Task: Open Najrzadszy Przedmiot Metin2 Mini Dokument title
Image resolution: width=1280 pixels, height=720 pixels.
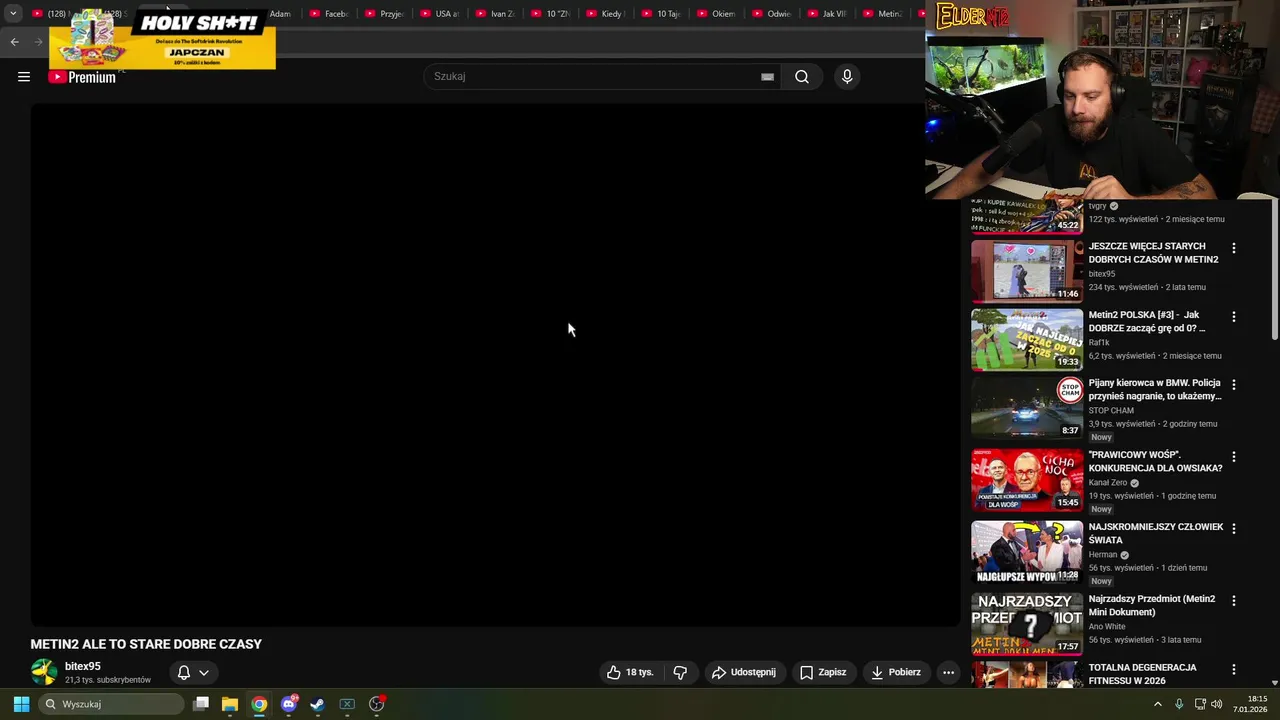Action: tap(1152, 605)
